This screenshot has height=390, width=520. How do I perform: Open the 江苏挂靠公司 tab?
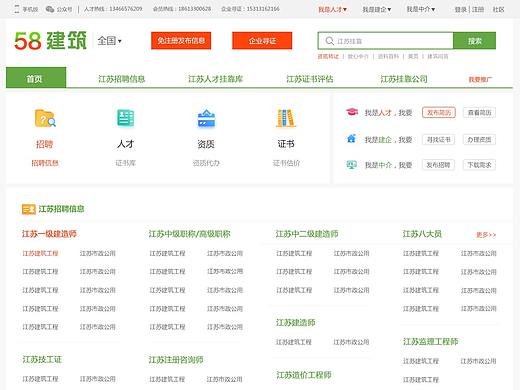pos(404,79)
